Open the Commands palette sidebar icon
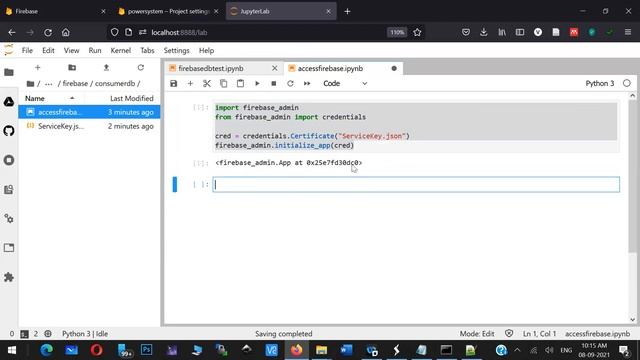This screenshot has height=360, width=640. click(9, 189)
